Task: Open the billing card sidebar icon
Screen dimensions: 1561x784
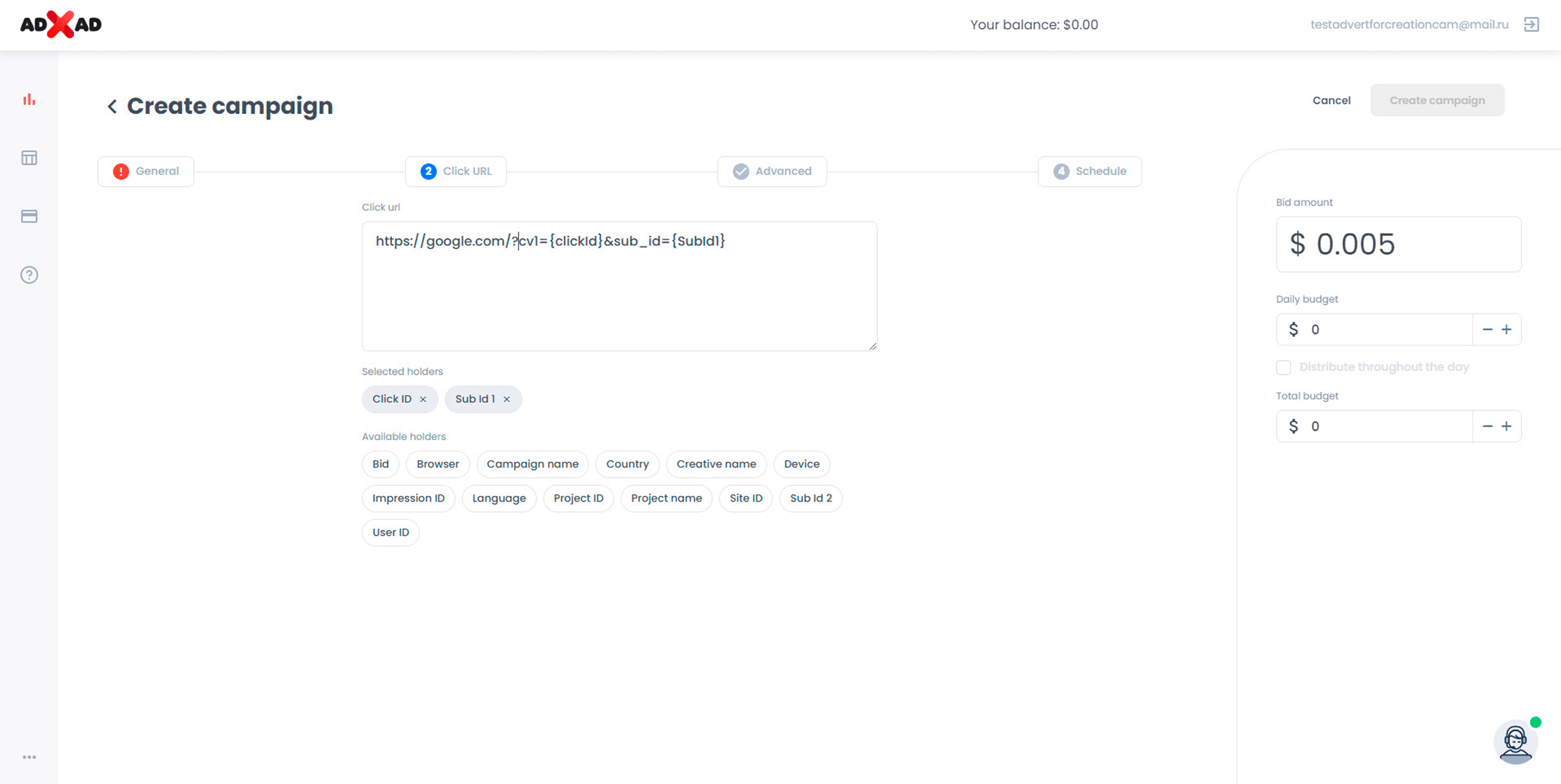Action: (29, 216)
